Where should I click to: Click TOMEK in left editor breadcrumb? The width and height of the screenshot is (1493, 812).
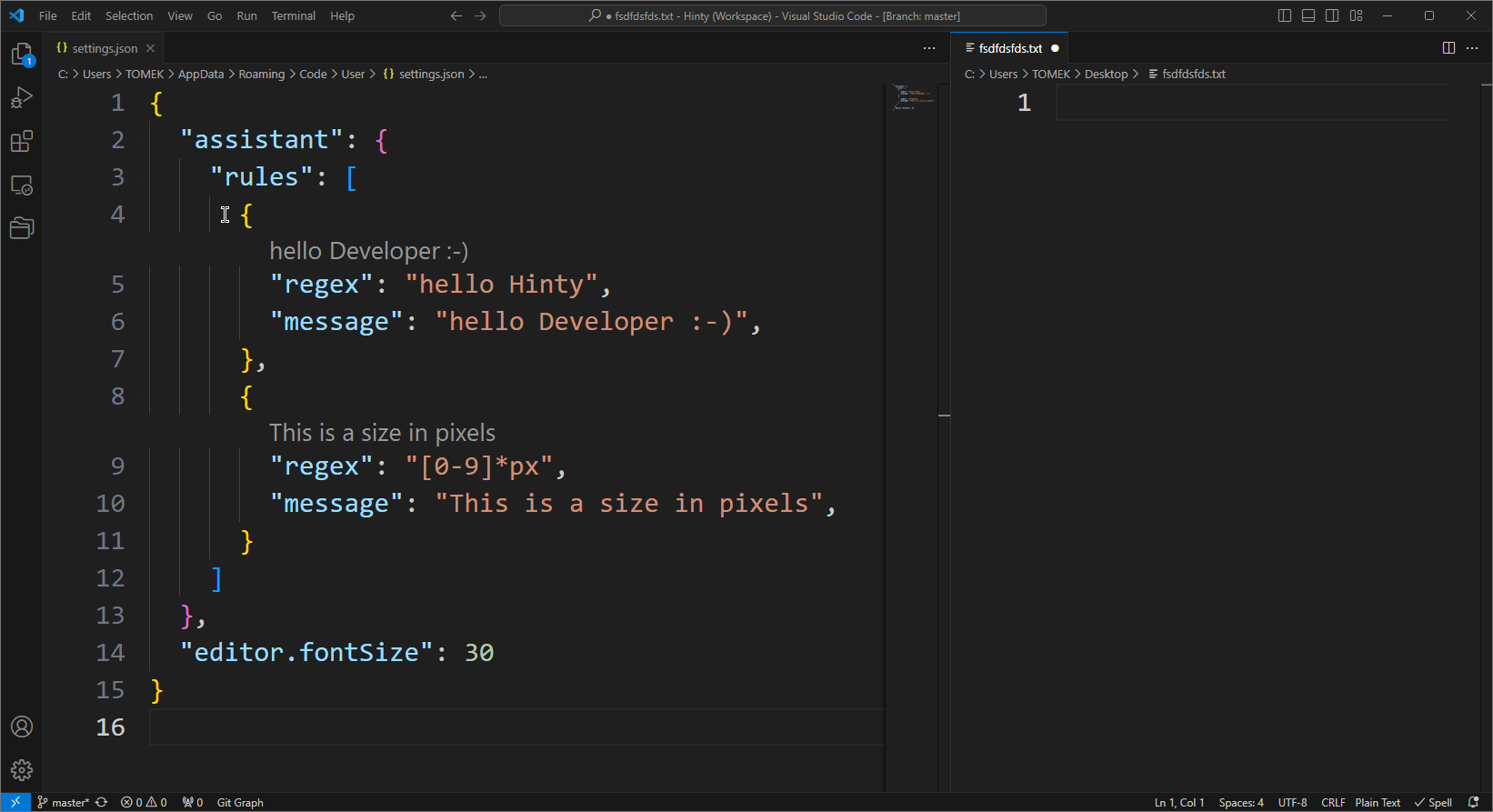coord(145,74)
